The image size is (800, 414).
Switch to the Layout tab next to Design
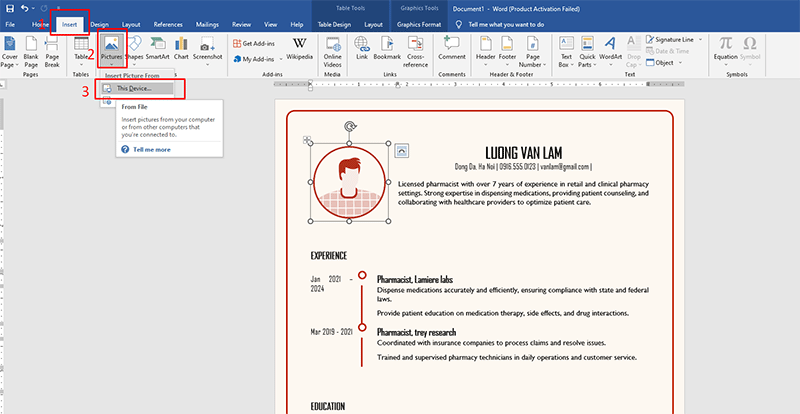(131, 25)
